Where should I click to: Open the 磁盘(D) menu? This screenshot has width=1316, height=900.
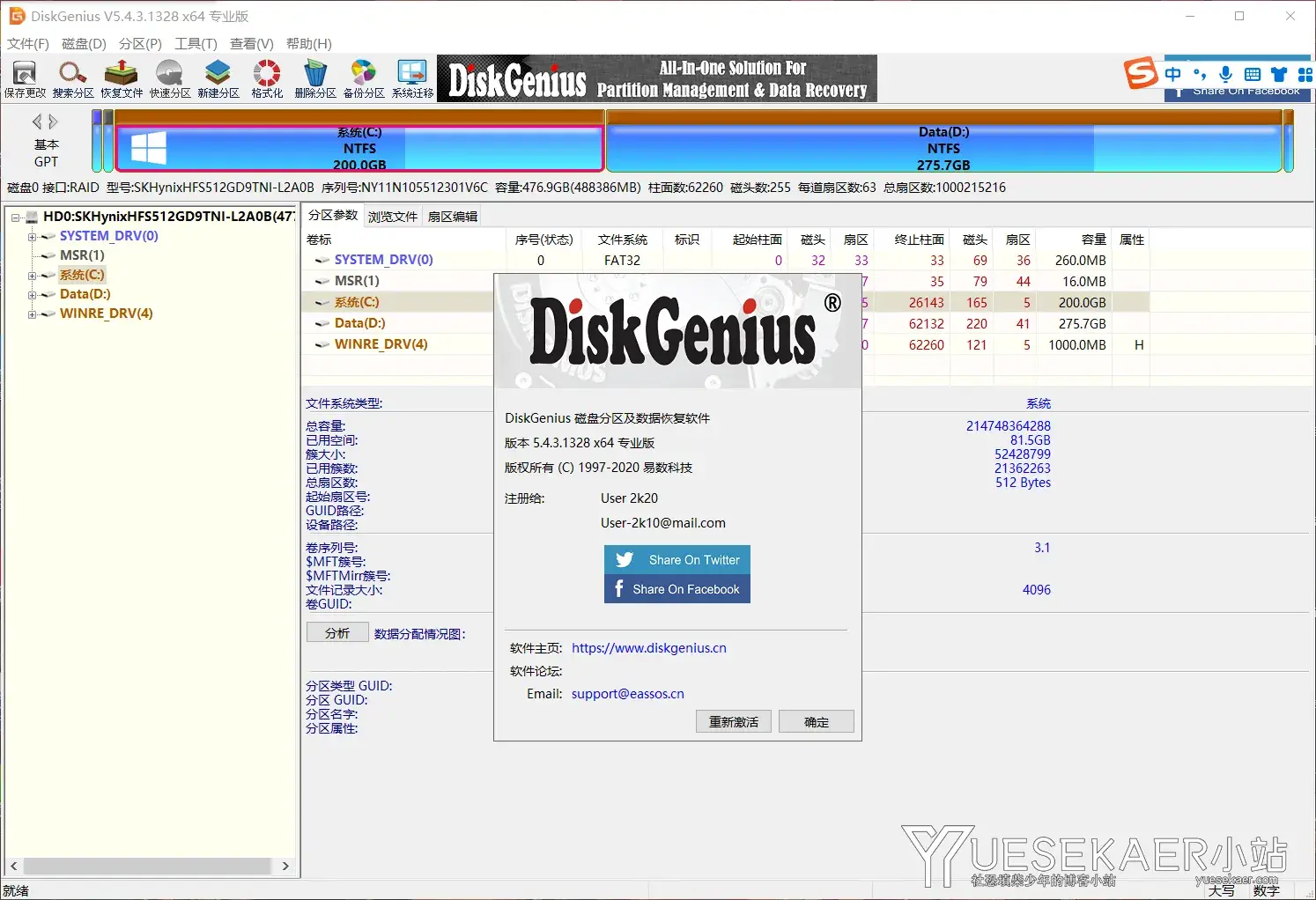84,44
